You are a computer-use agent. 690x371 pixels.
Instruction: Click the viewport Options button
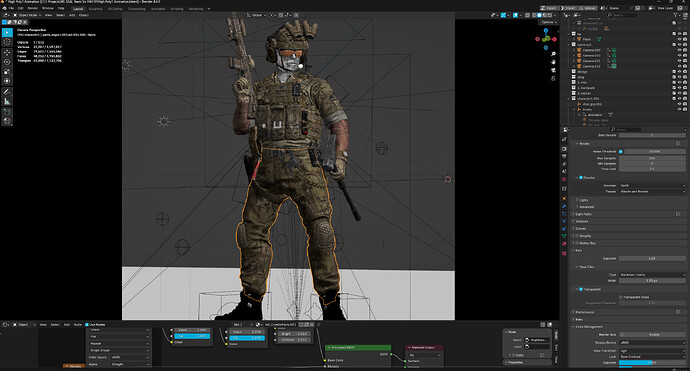tap(549, 22)
